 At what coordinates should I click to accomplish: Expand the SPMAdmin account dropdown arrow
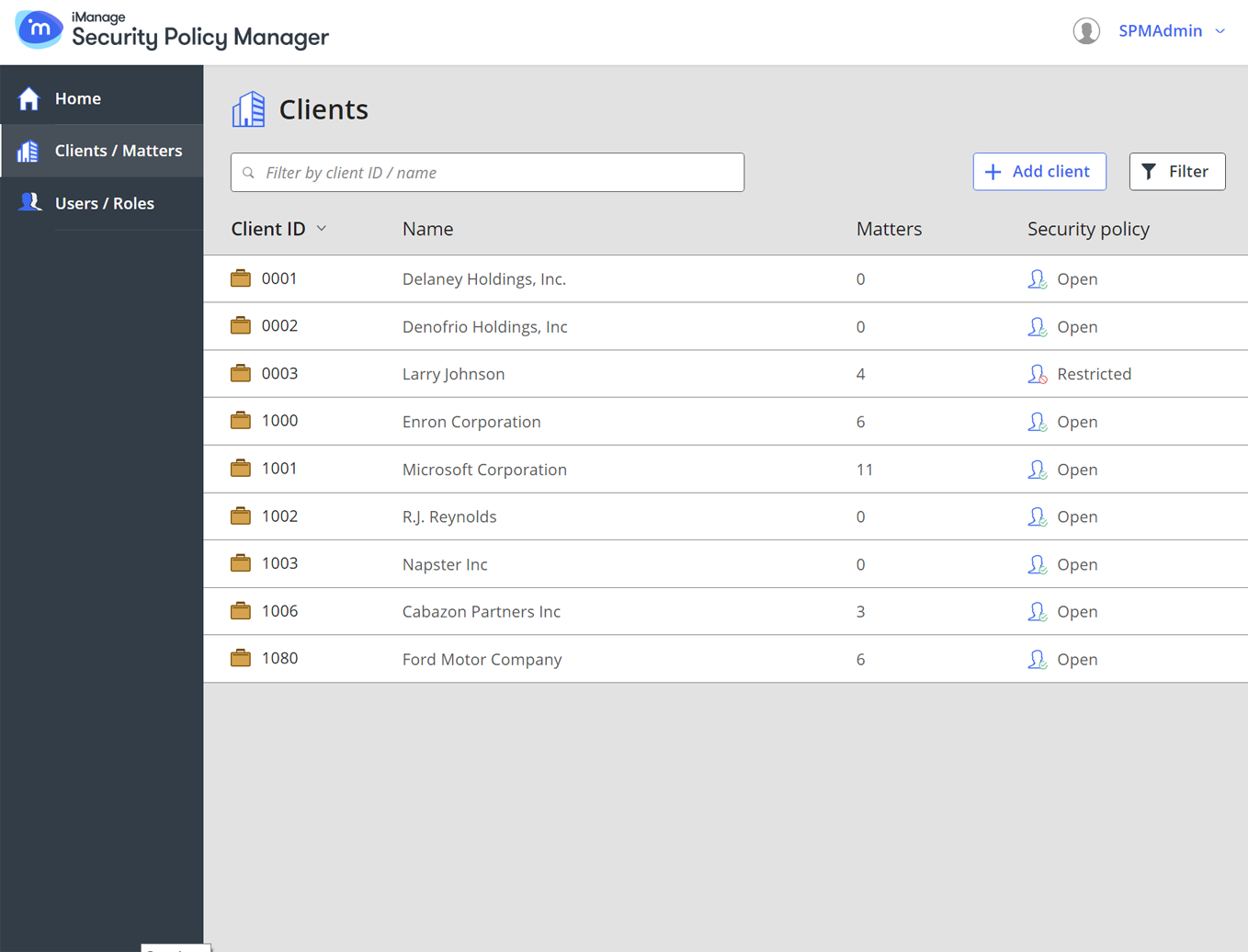(x=1220, y=31)
